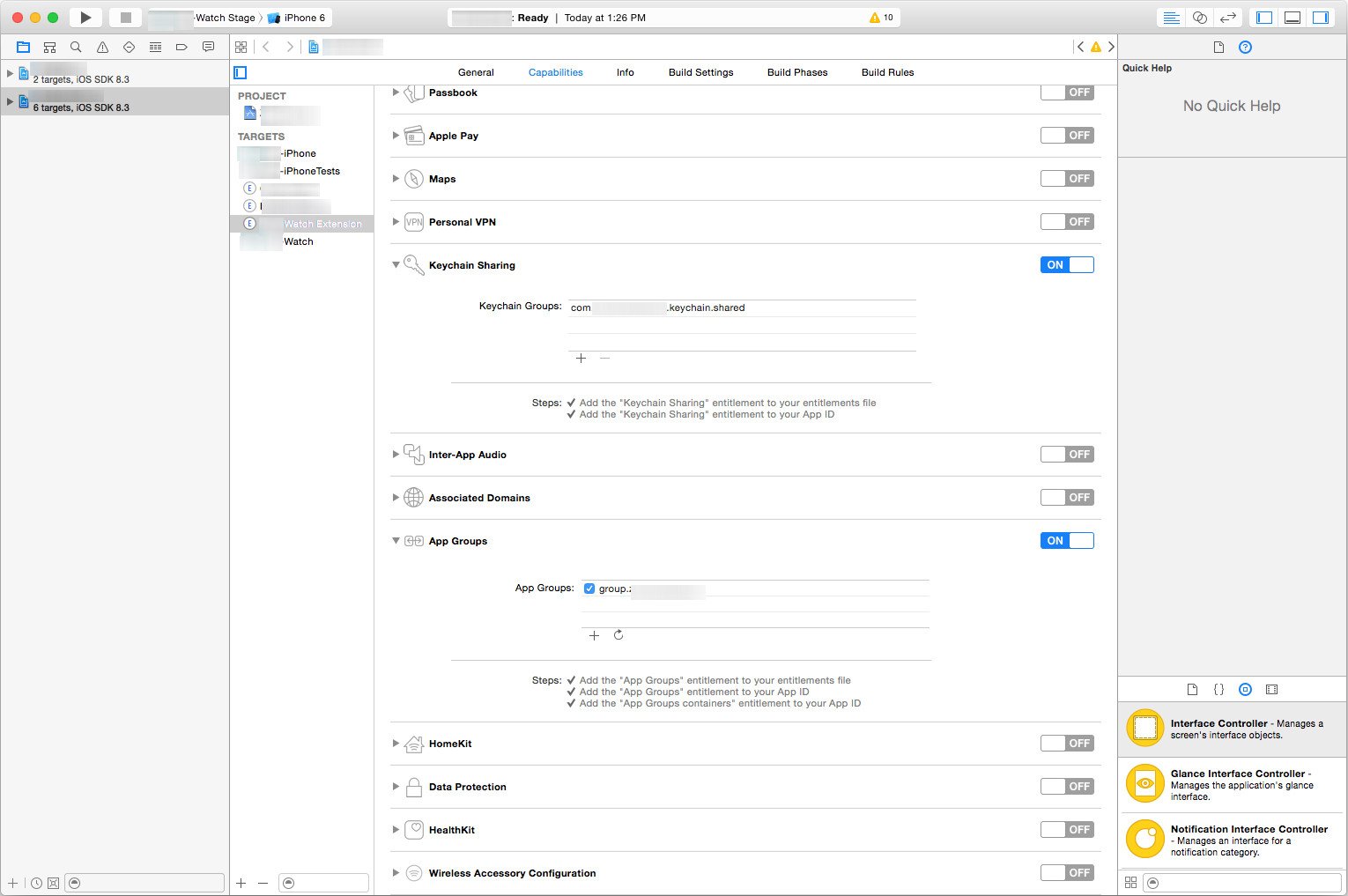The width and height of the screenshot is (1348, 896).
Task: Switch to the Assistant editor
Action: [x=1199, y=18]
